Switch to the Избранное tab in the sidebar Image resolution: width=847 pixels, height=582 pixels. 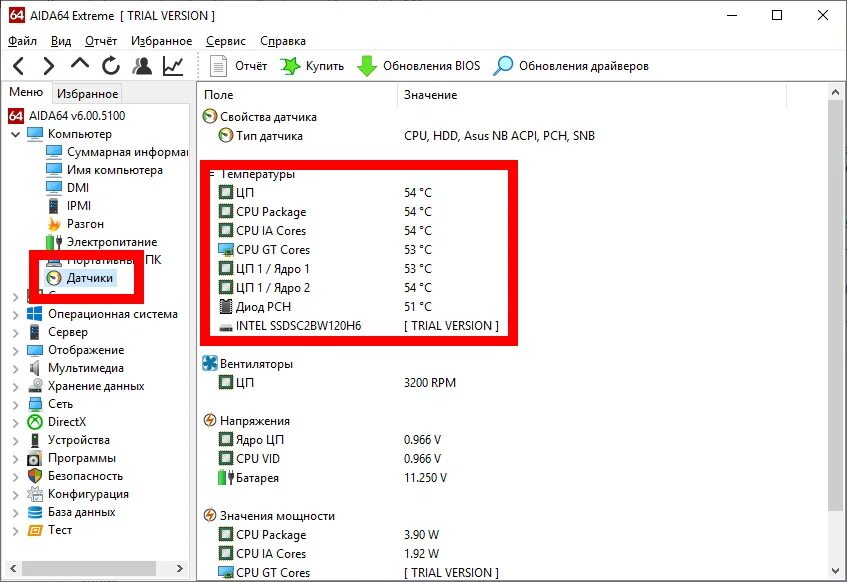(x=88, y=94)
